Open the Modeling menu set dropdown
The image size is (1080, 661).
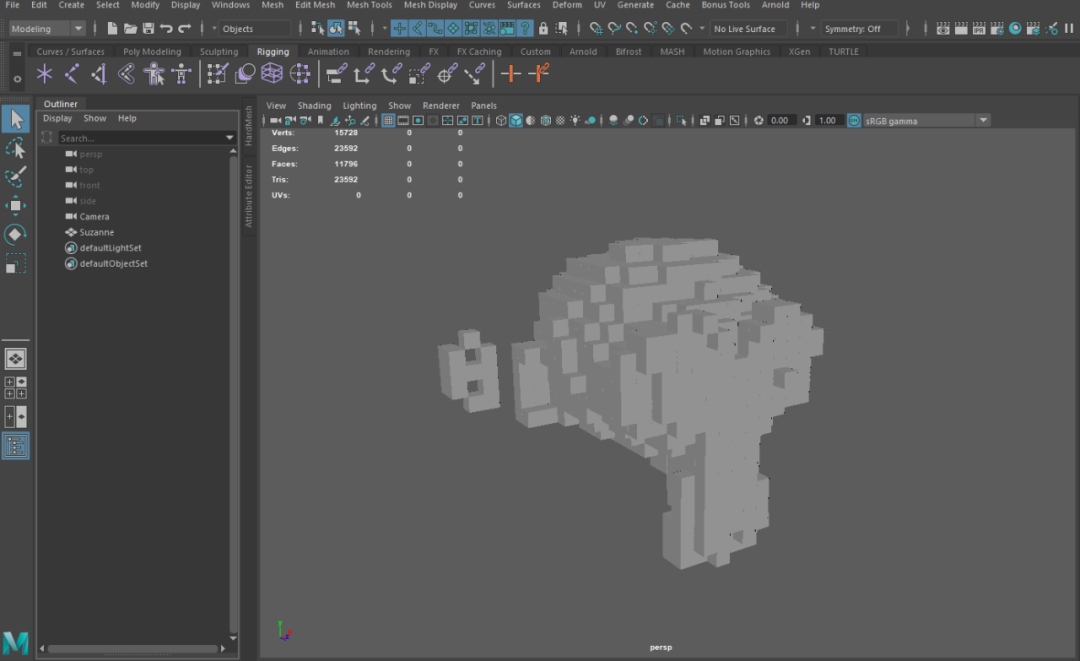point(47,28)
